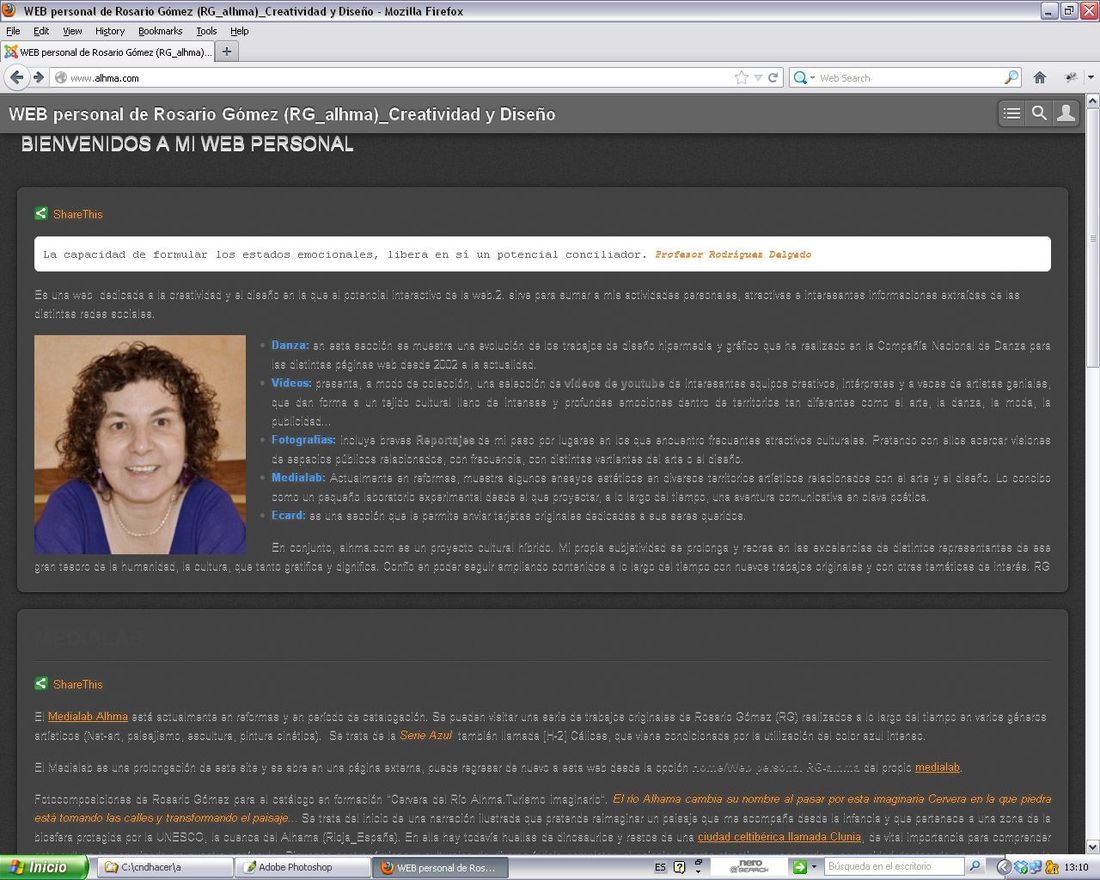Bookmark this page with the star icon
The height and width of the screenshot is (880, 1100).
pyautogui.click(x=741, y=78)
